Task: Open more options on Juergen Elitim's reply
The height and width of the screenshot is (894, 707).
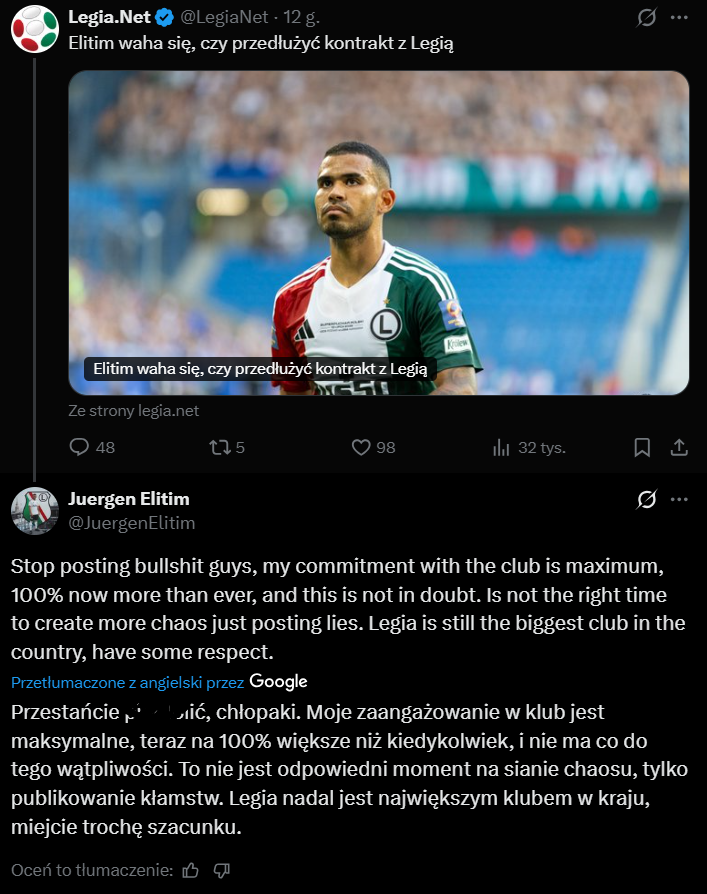Action: (679, 499)
